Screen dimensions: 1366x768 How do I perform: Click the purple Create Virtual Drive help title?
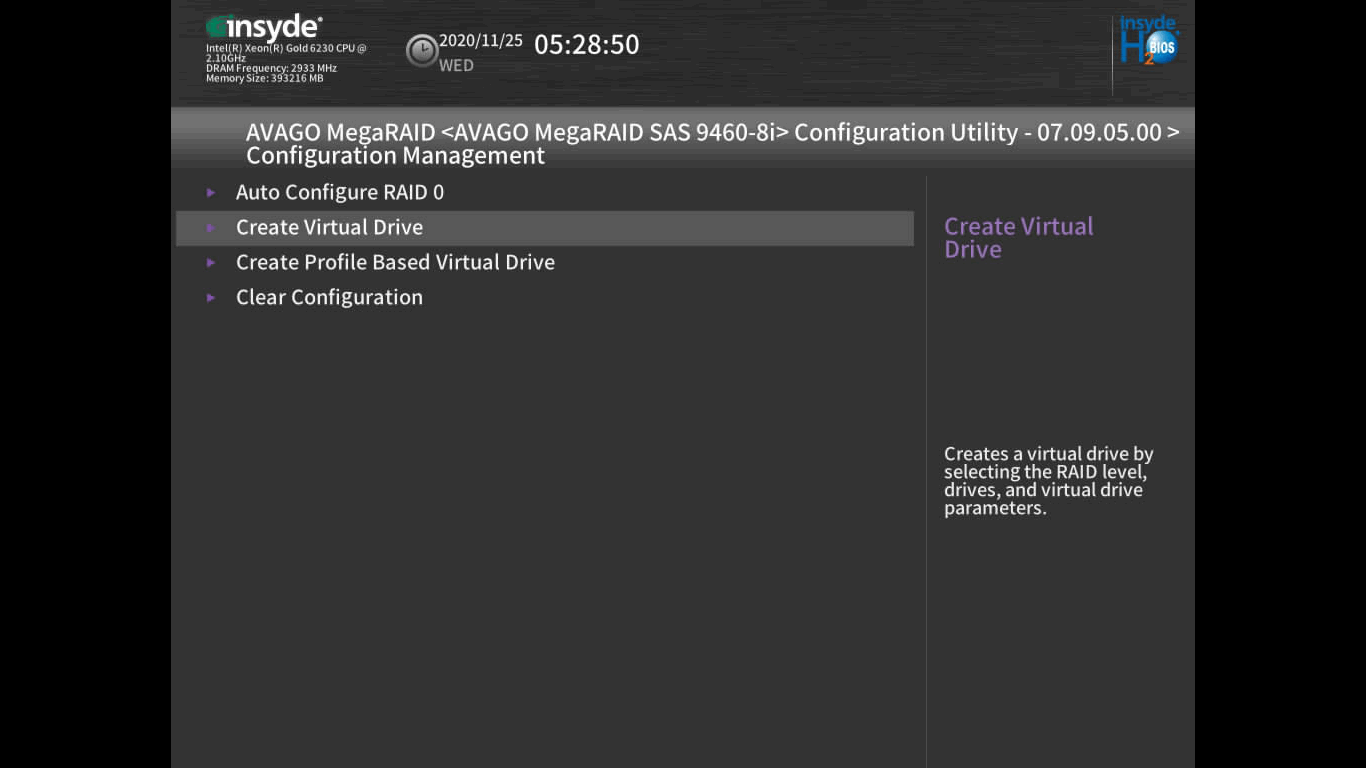click(1018, 238)
